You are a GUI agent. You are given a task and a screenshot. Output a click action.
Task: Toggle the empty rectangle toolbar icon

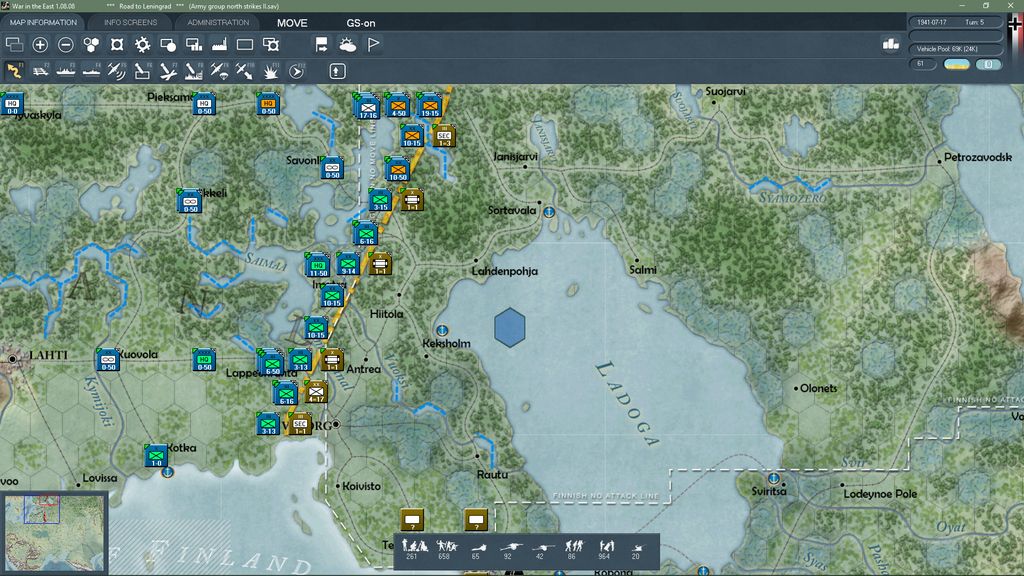click(x=245, y=44)
